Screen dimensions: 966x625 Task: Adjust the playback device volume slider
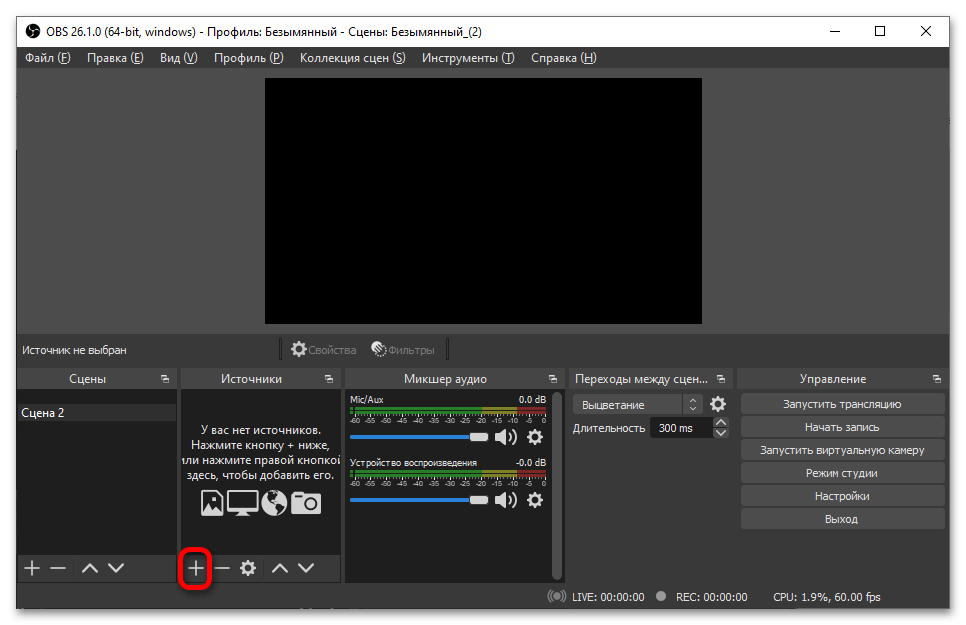coord(419,500)
